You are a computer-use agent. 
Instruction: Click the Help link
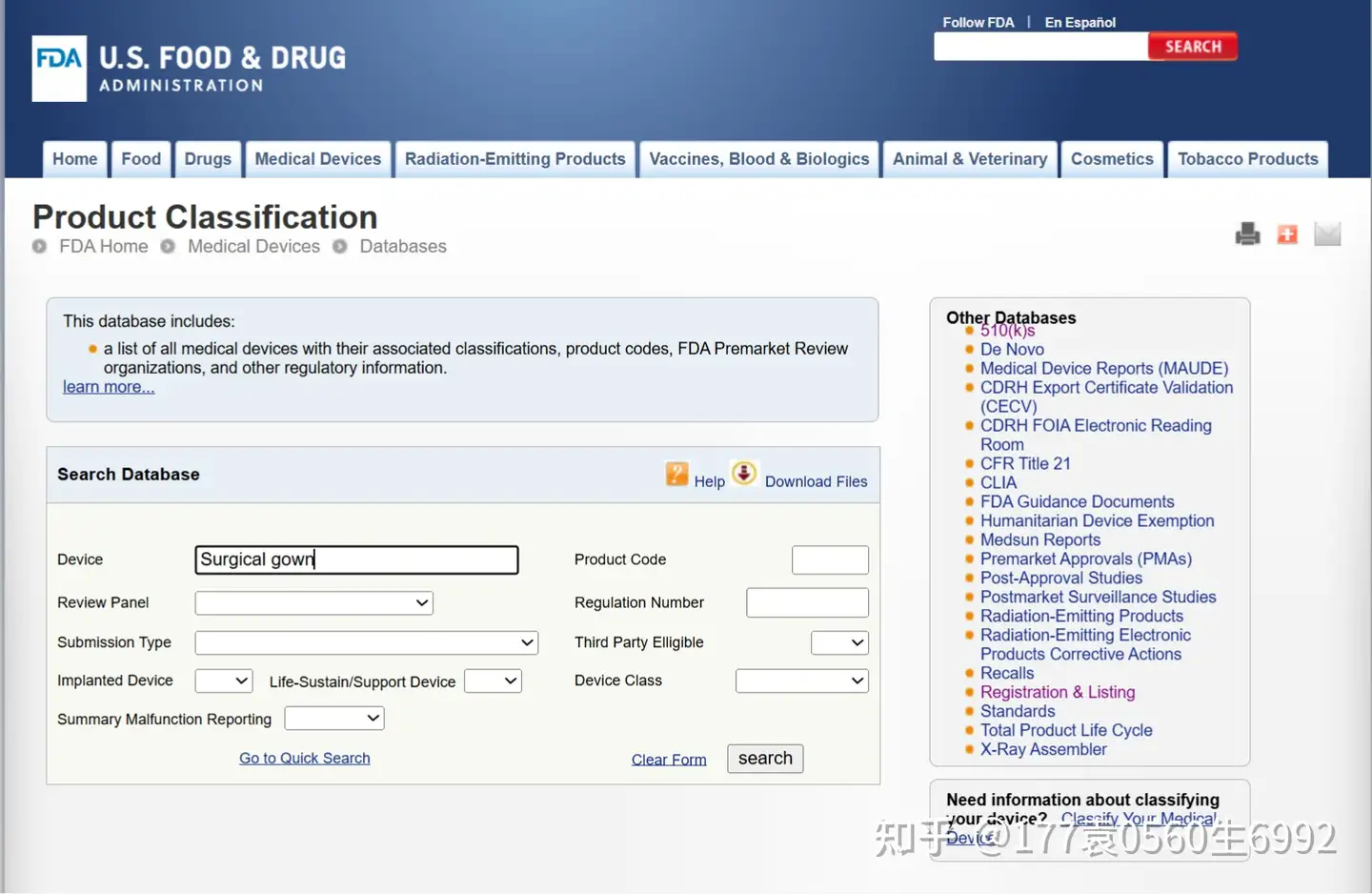(710, 481)
